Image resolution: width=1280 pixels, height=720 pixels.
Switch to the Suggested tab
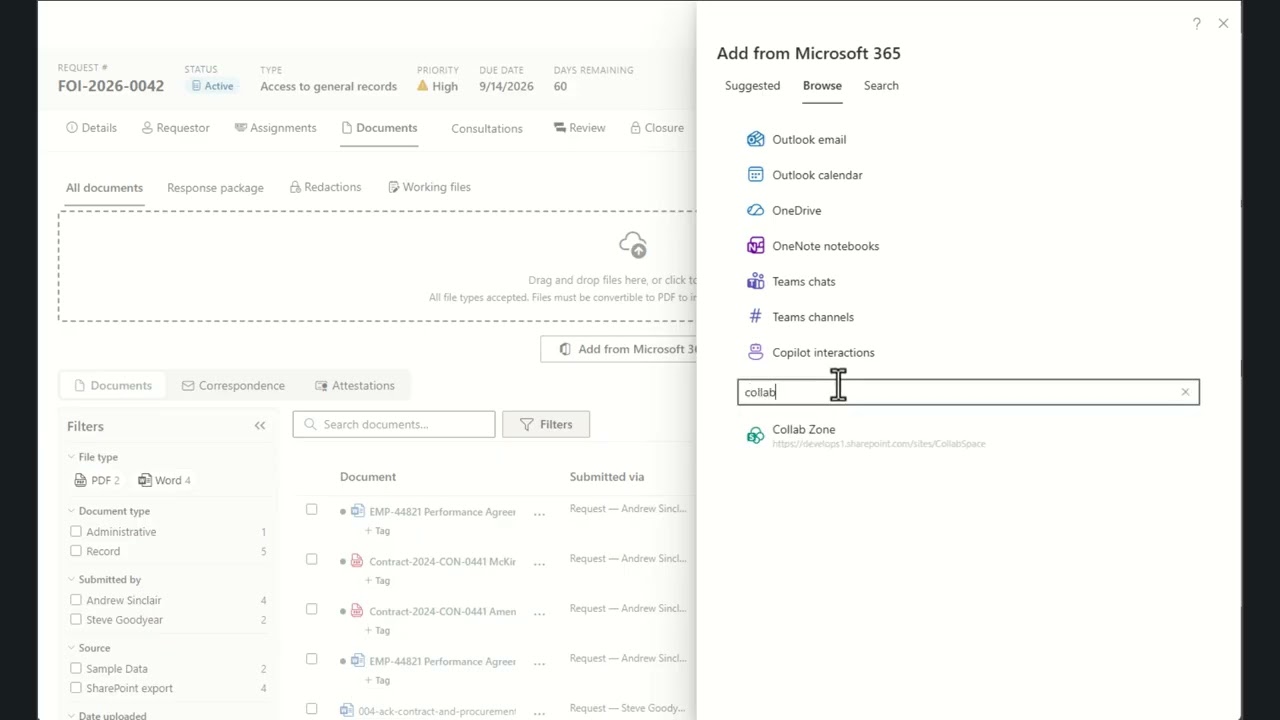(x=752, y=86)
